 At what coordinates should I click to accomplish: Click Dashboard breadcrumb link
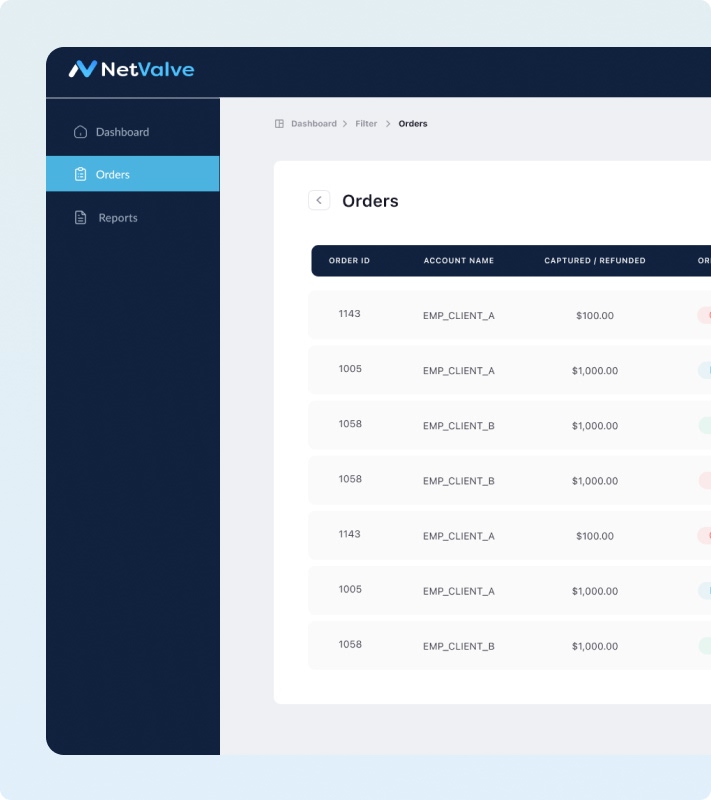[314, 123]
